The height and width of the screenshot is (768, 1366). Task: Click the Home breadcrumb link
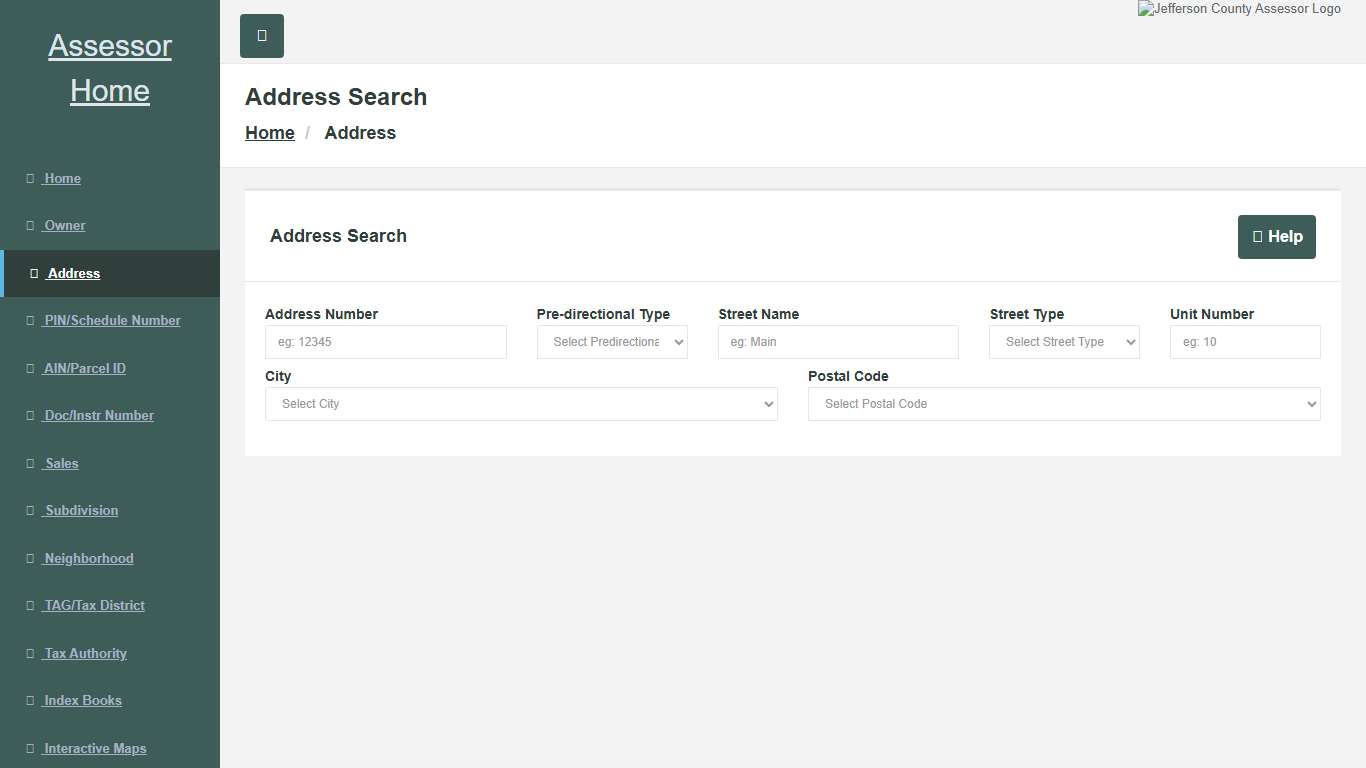click(269, 132)
